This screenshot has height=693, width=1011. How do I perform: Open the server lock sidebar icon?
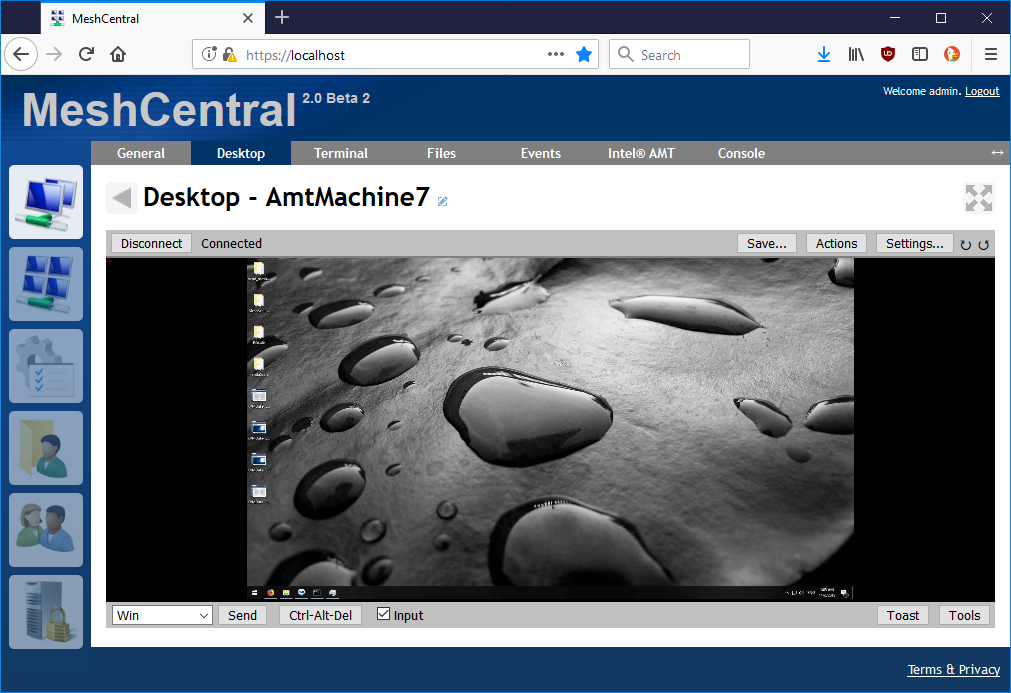(46, 612)
